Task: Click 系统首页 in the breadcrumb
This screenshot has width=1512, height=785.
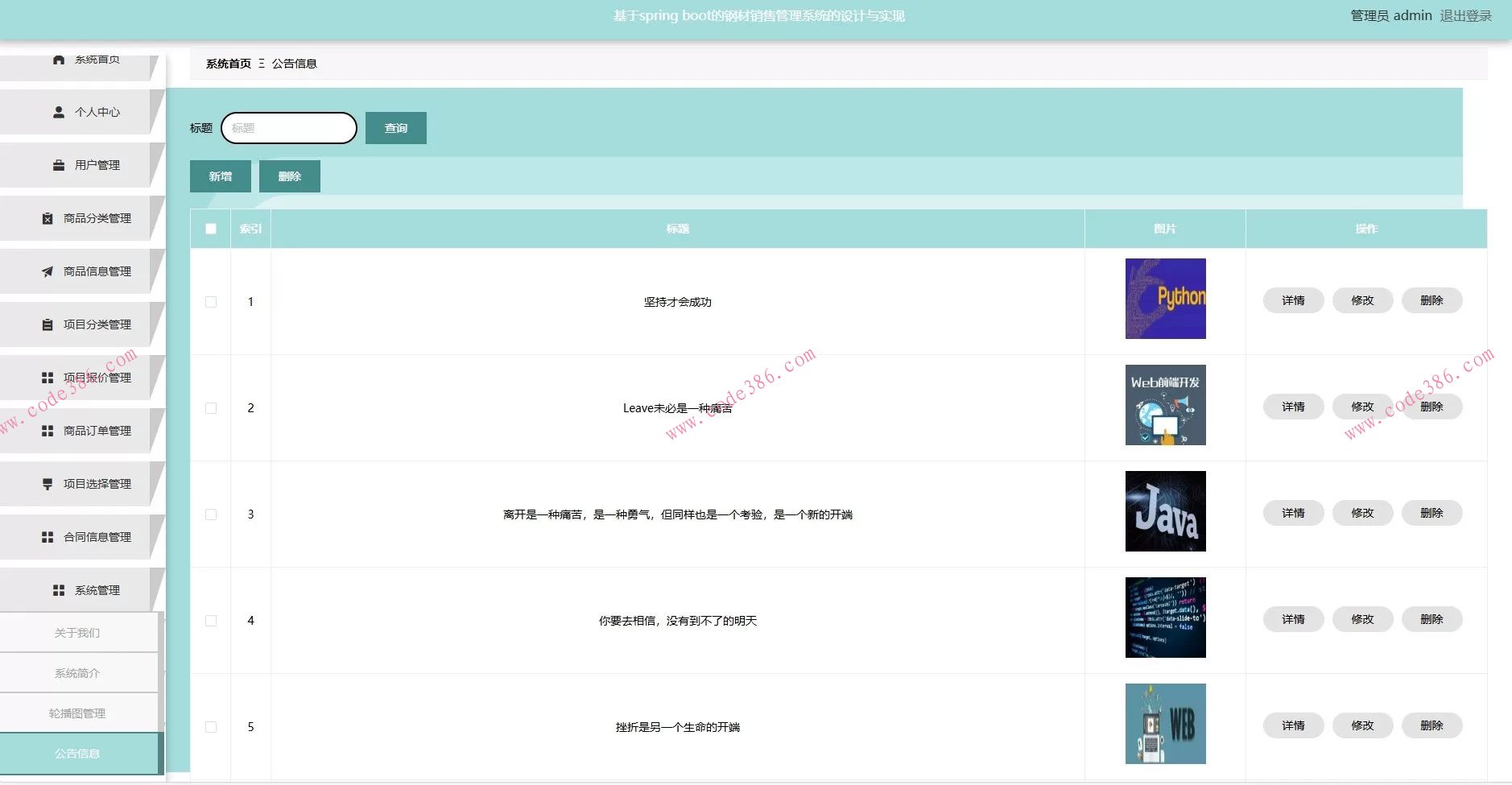Action: 229,64
